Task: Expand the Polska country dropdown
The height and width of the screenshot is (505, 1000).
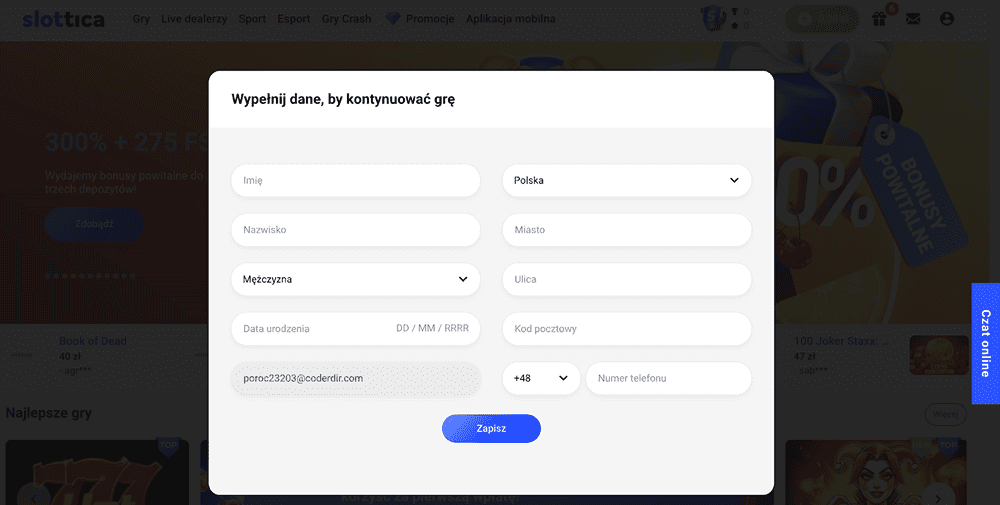Action: (626, 181)
